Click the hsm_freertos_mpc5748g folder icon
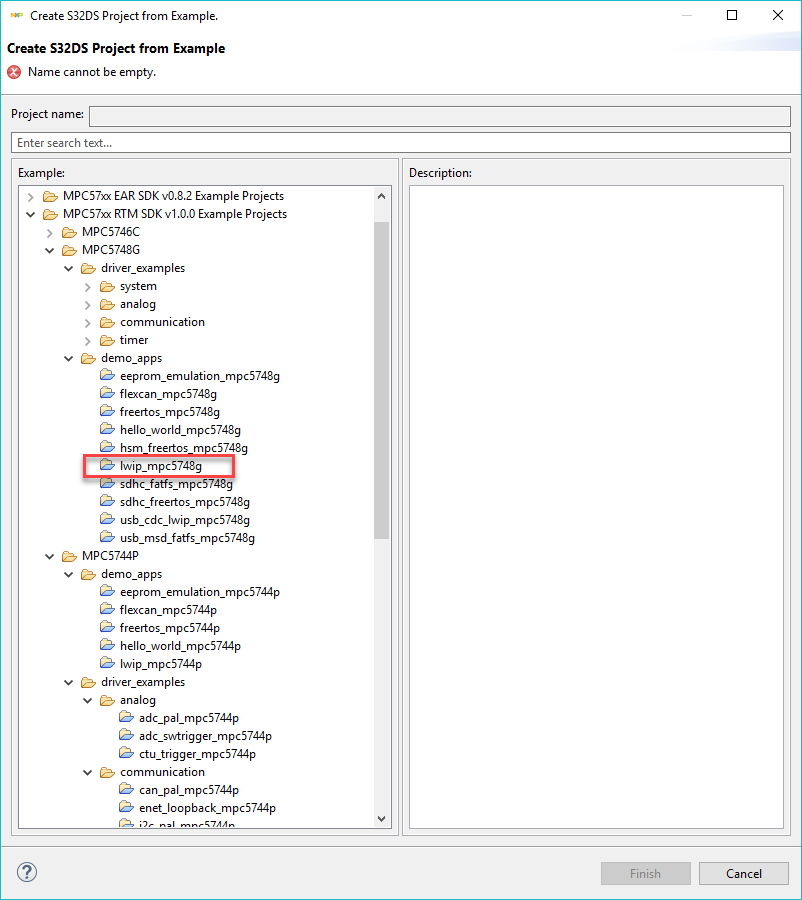 coord(107,447)
